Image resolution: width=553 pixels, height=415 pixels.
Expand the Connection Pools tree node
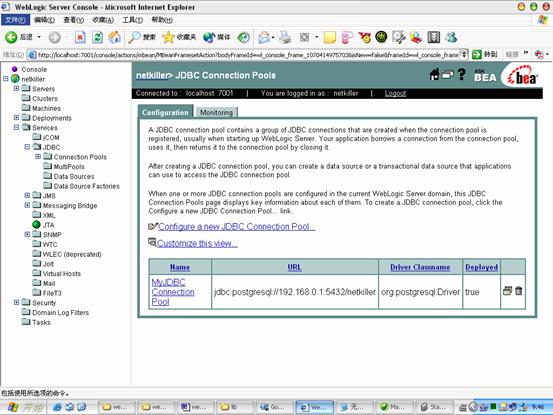pyautogui.click(x=38, y=156)
